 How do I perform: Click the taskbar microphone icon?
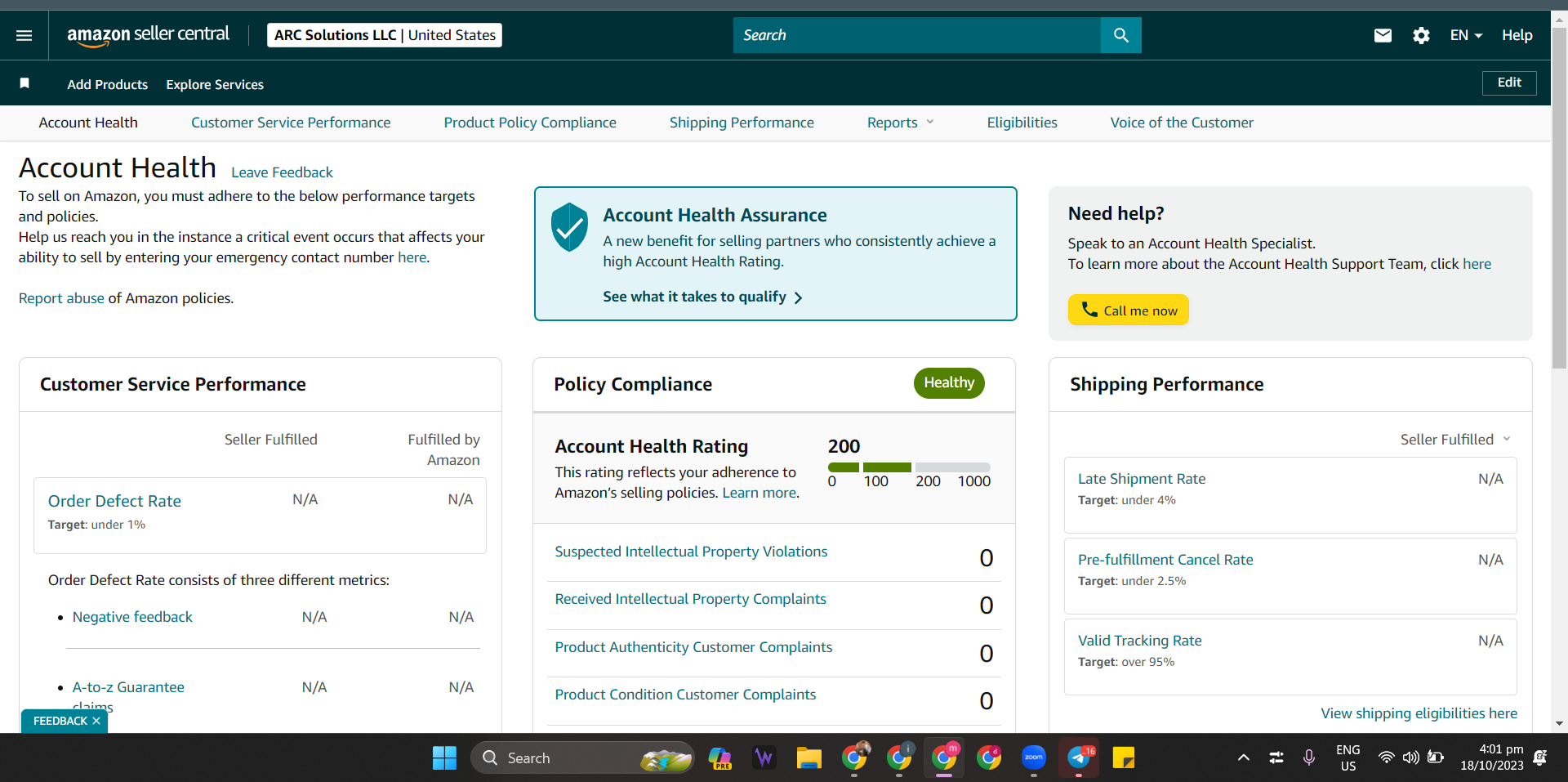(x=1308, y=757)
